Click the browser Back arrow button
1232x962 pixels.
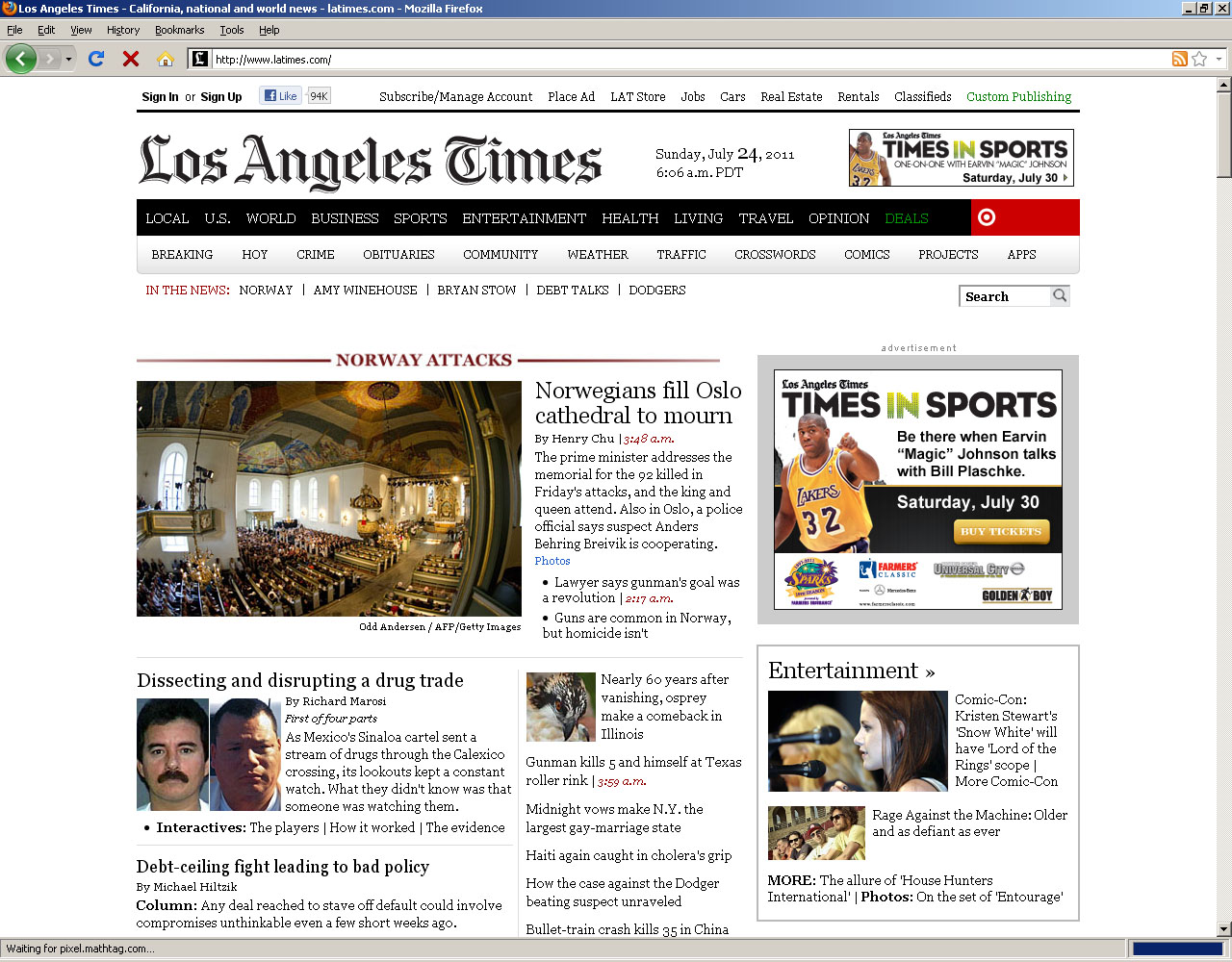pos(20,59)
